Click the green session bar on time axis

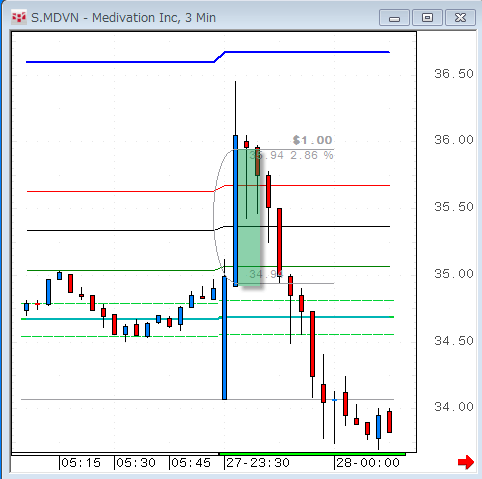312,454
